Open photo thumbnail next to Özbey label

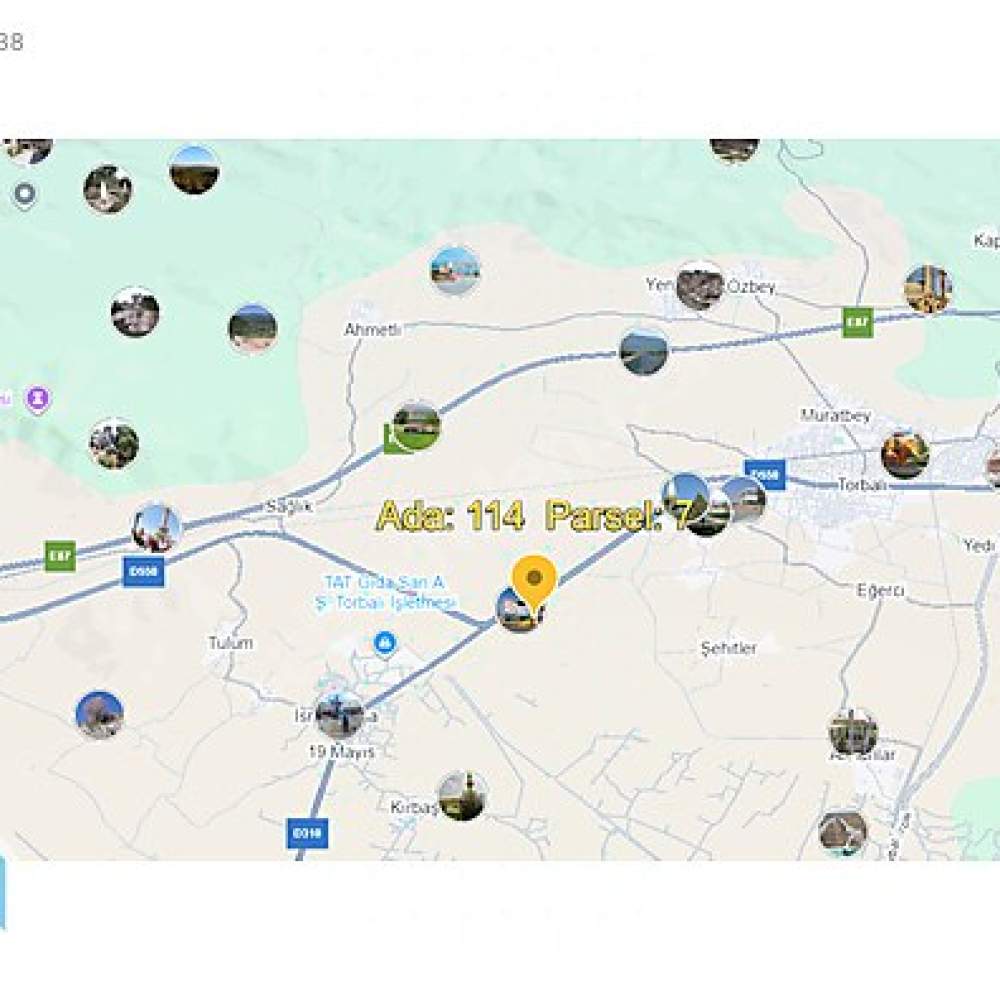click(x=700, y=286)
